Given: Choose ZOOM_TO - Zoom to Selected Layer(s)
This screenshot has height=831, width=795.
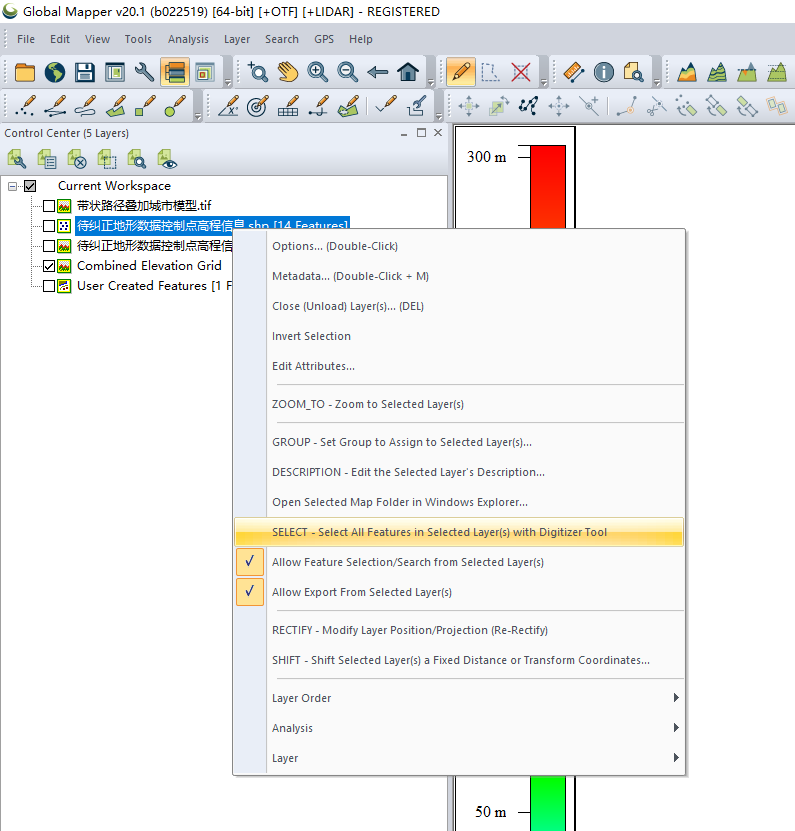Looking at the screenshot, I should tap(459, 404).
